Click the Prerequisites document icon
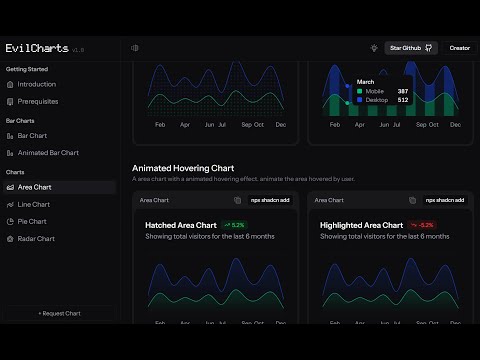Image resolution: width=480 pixels, height=360 pixels. point(10,102)
